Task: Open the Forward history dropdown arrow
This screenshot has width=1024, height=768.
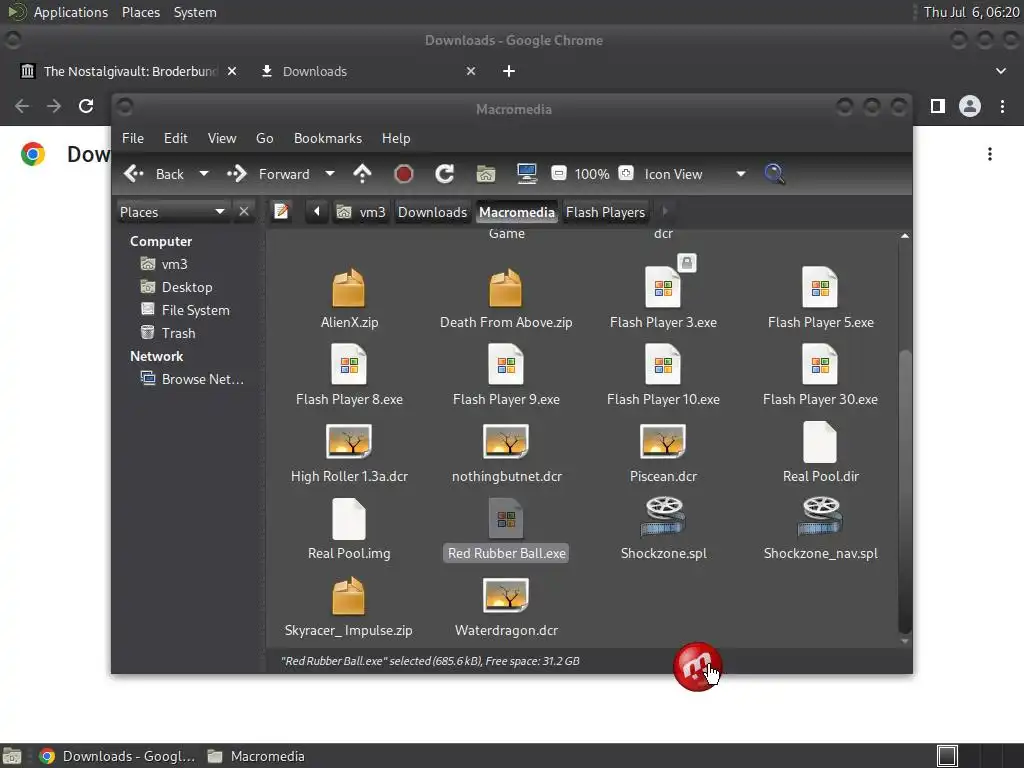Action: (x=330, y=174)
